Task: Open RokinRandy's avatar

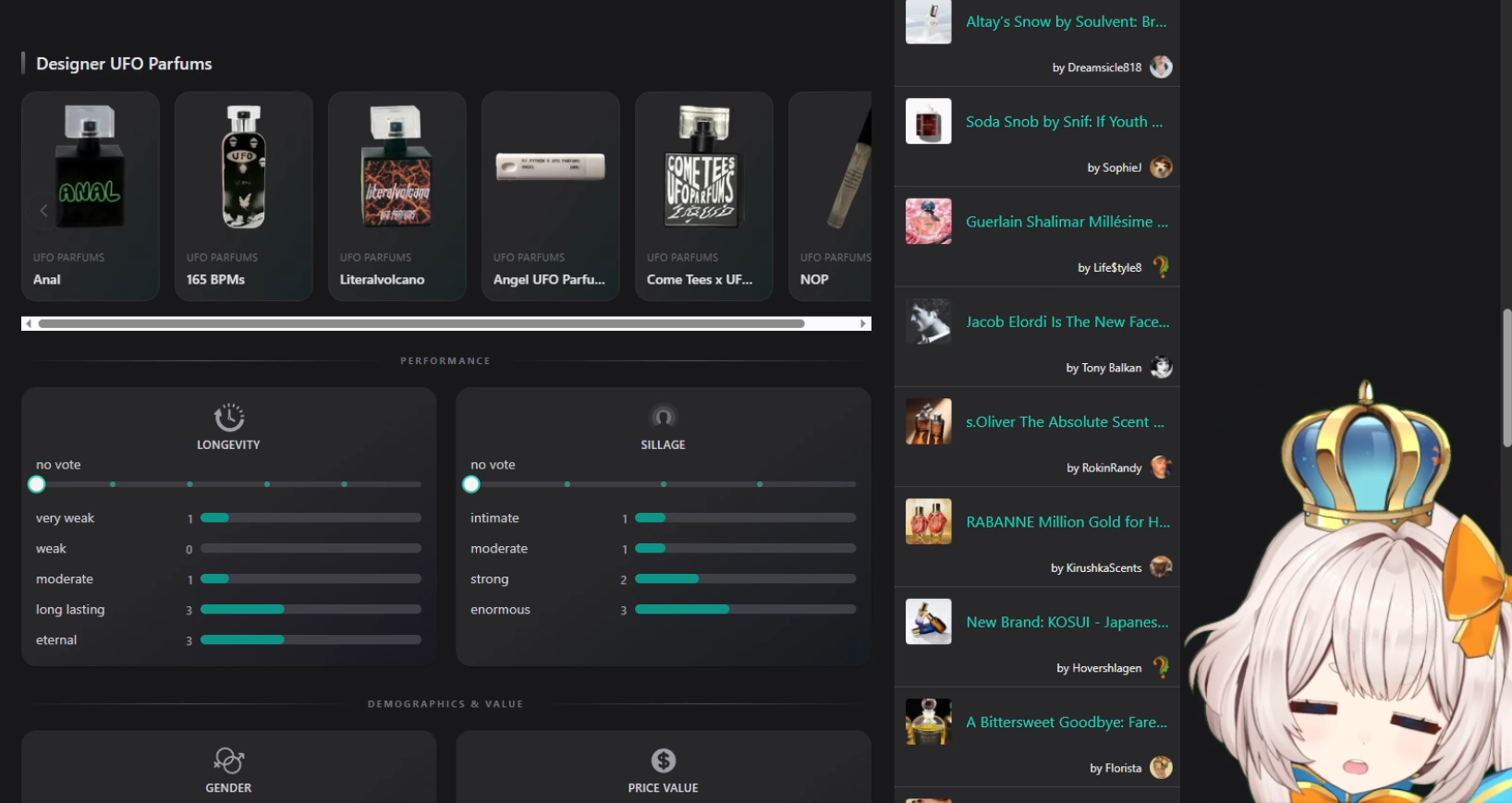Action: pyautogui.click(x=1161, y=468)
